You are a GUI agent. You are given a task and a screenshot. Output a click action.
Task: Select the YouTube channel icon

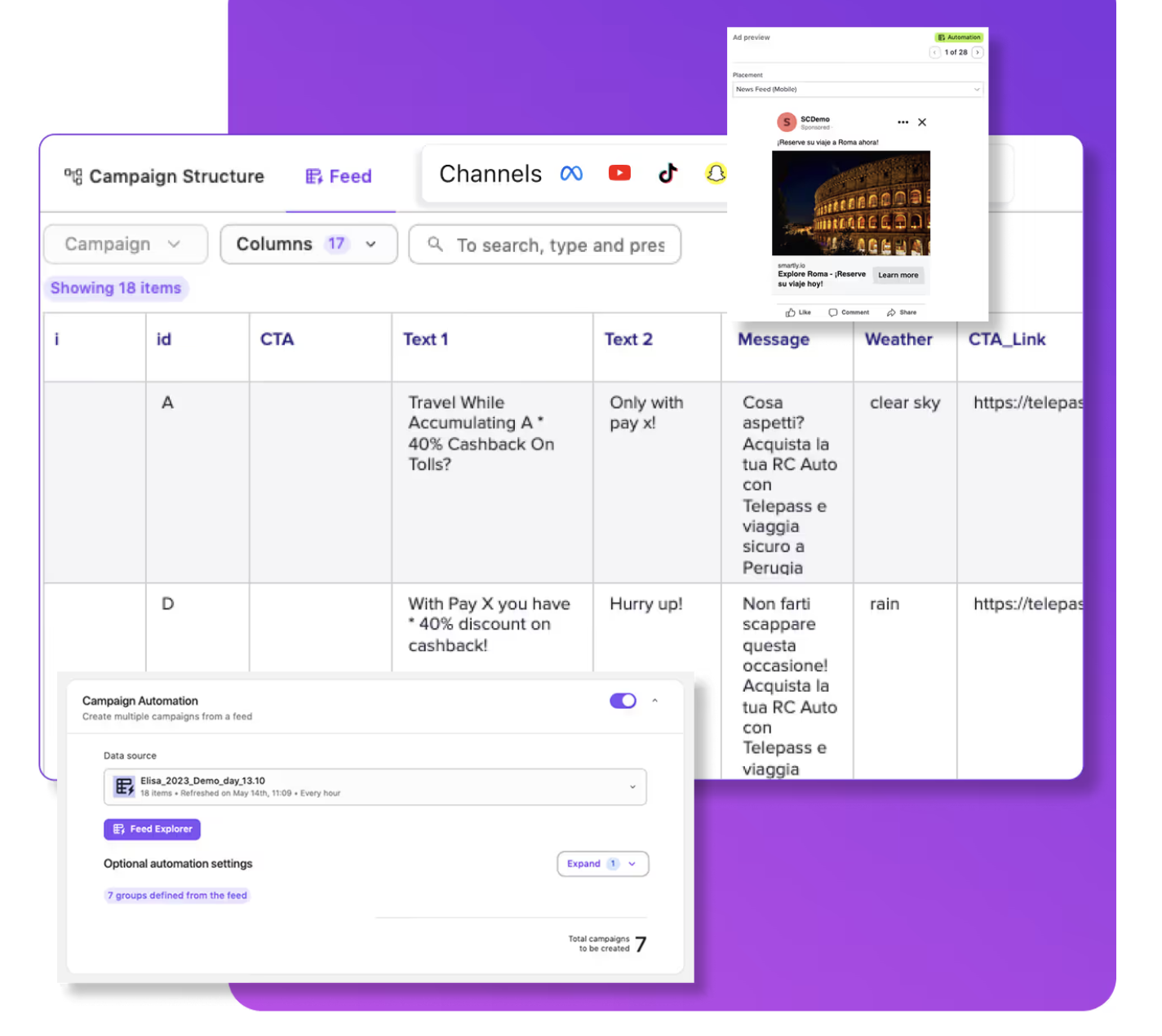tap(619, 173)
